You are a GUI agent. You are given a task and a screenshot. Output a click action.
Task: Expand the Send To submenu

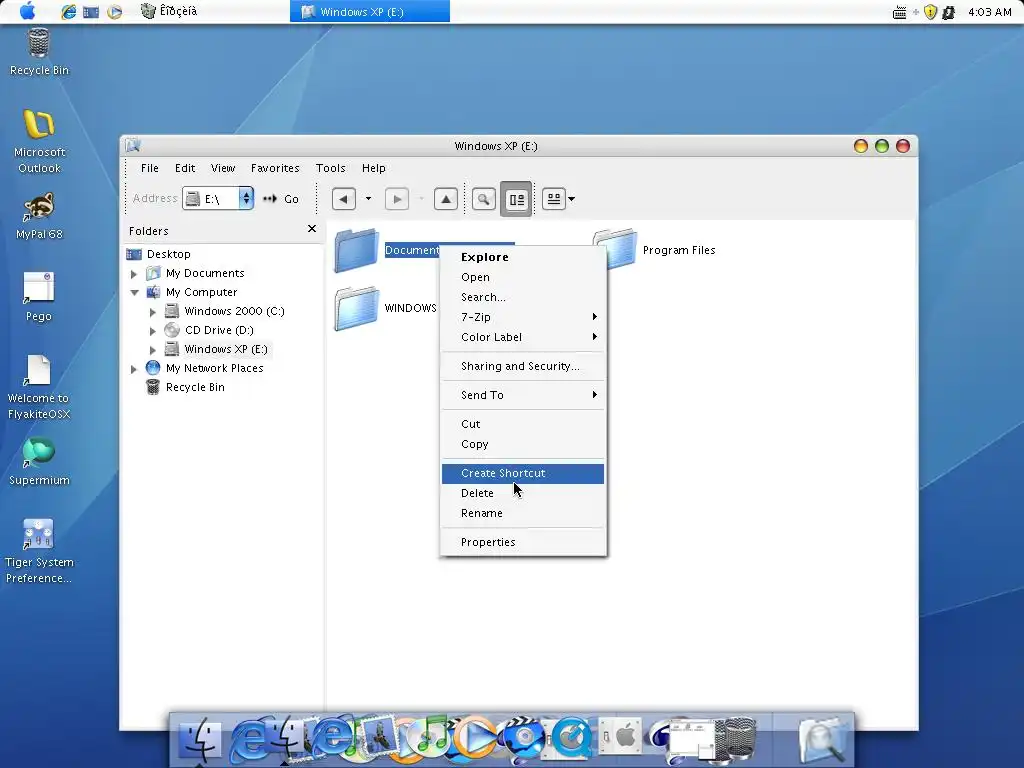tap(522, 395)
